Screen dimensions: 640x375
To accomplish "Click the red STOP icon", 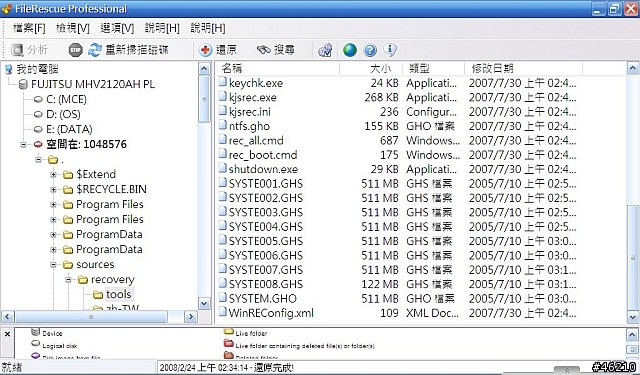I will click(x=76, y=50).
